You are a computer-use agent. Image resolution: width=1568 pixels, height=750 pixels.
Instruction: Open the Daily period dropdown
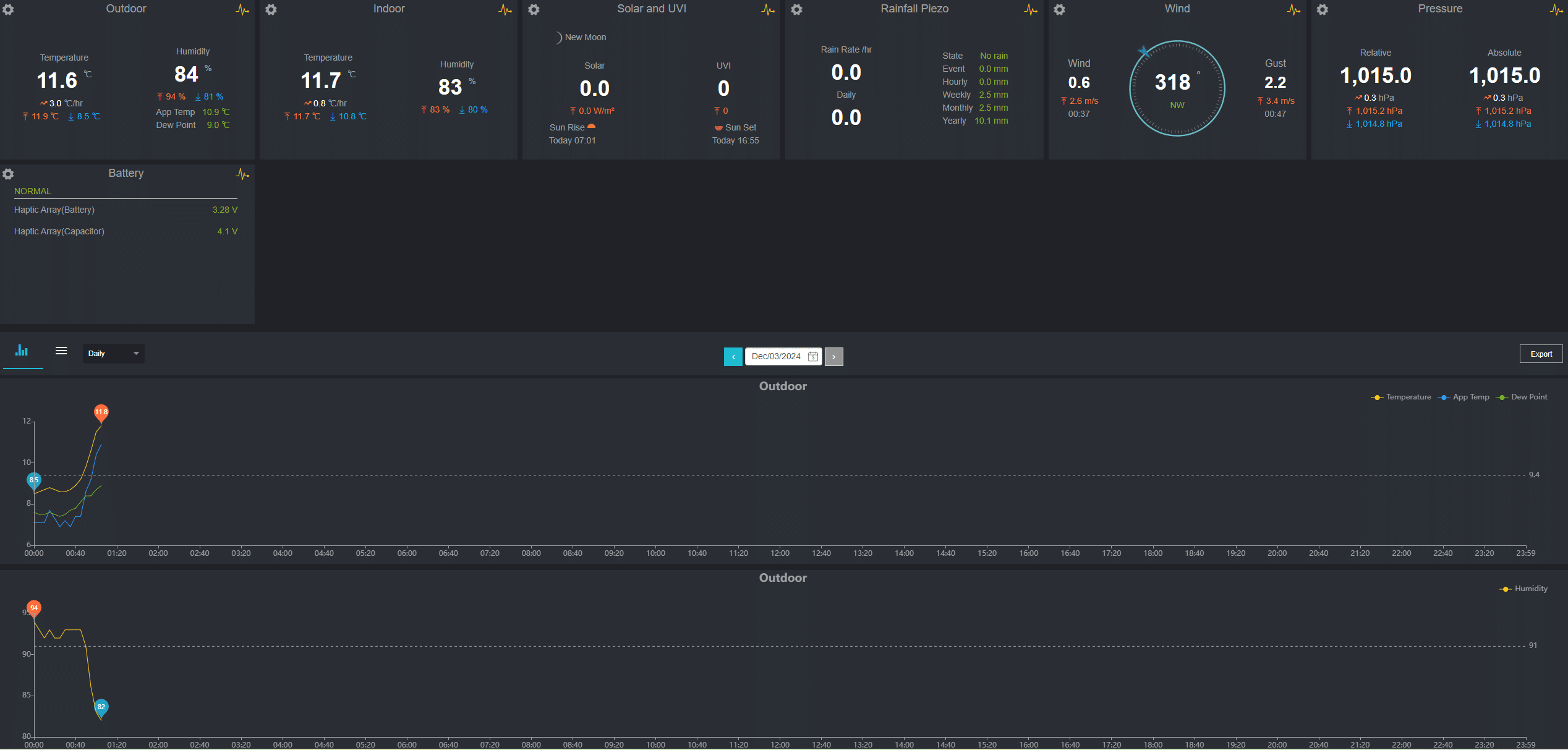114,354
